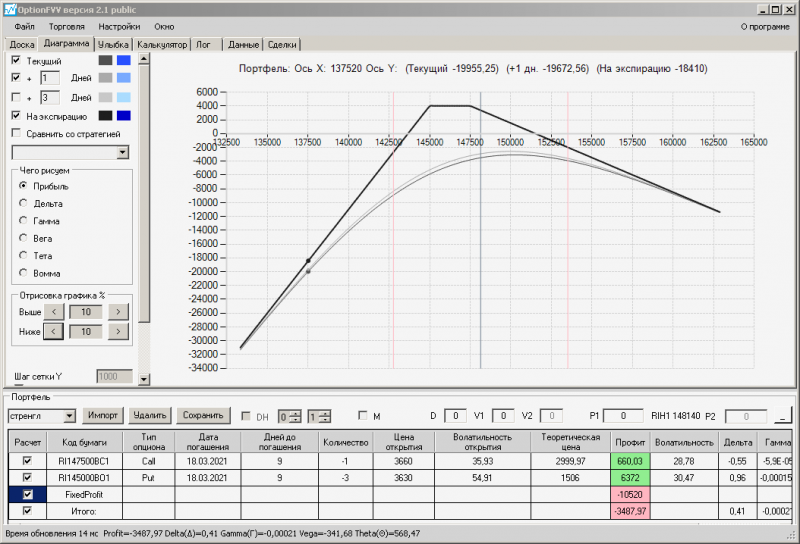Click the underscore button right of P2 field
The height and width of the screenshot is (544, 800).
coord(783,415)
